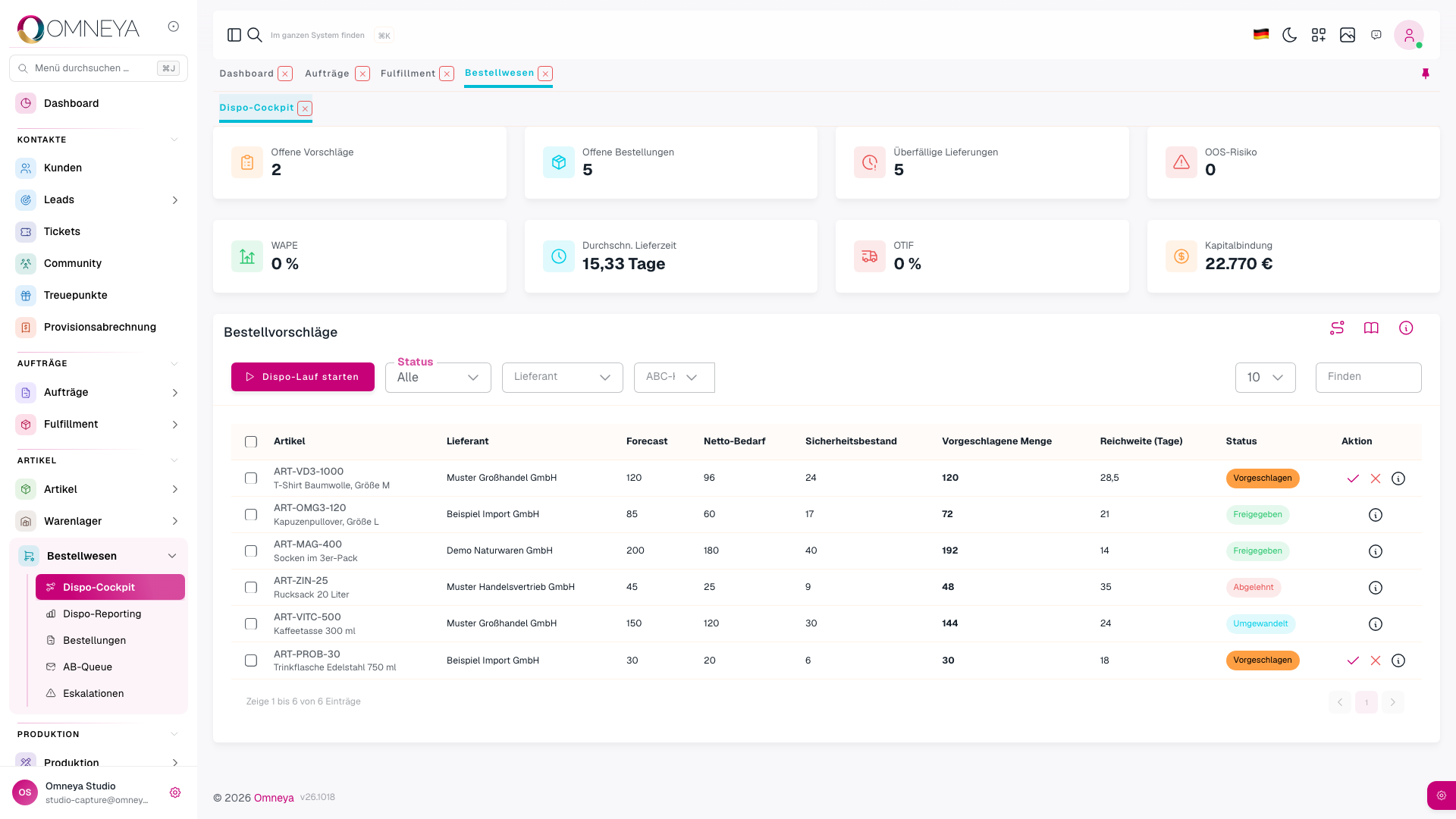The height and width of the screenshot is (819, 1456).
Task: Change page size dropdown showing 10
Action: (1266, 378)
